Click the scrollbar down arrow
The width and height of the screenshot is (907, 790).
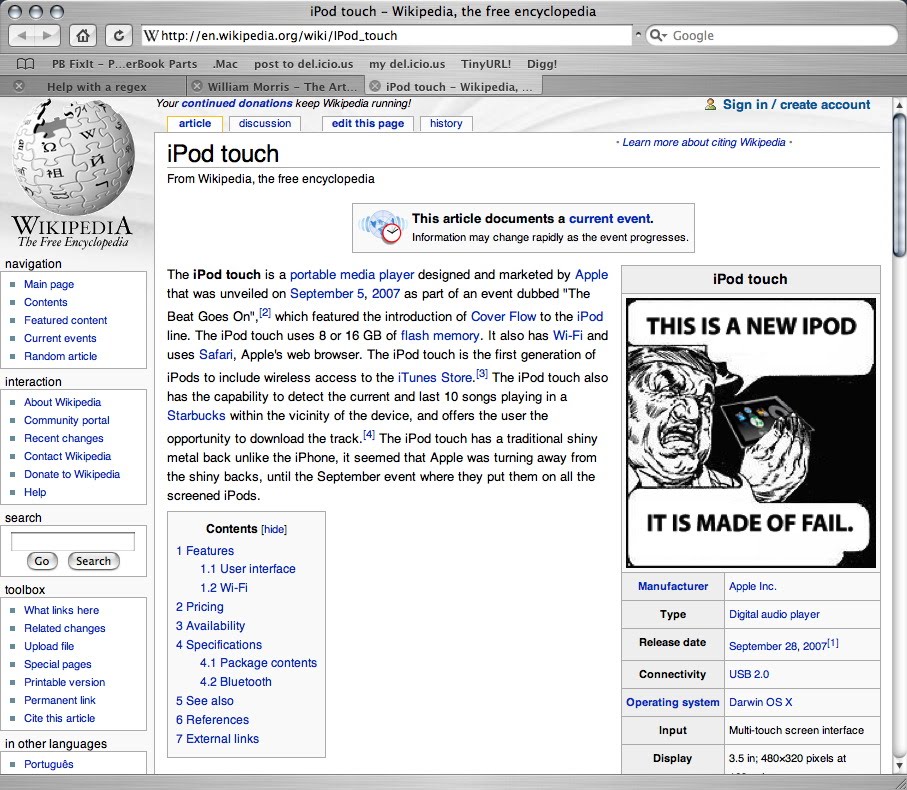tap(899, 767)
